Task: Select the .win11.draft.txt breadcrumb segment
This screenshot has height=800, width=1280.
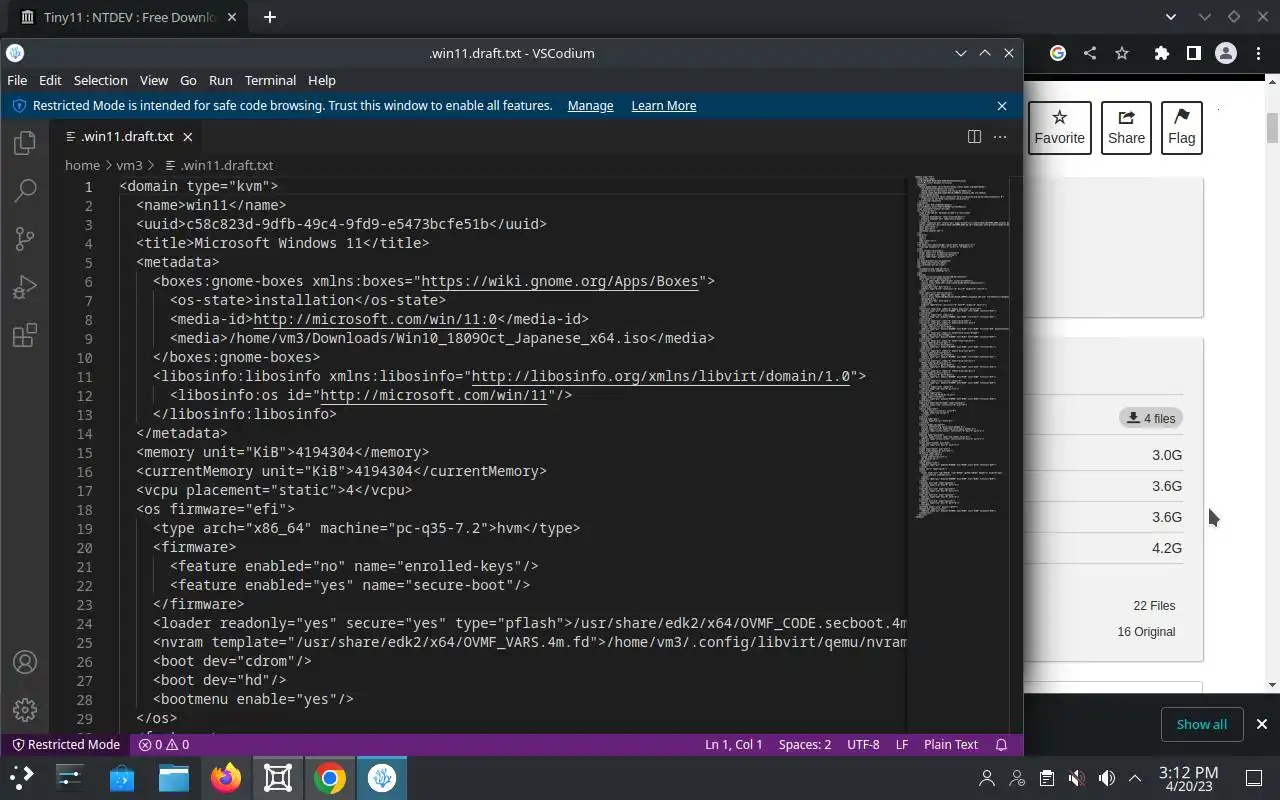Action: [x=219, y=166]
